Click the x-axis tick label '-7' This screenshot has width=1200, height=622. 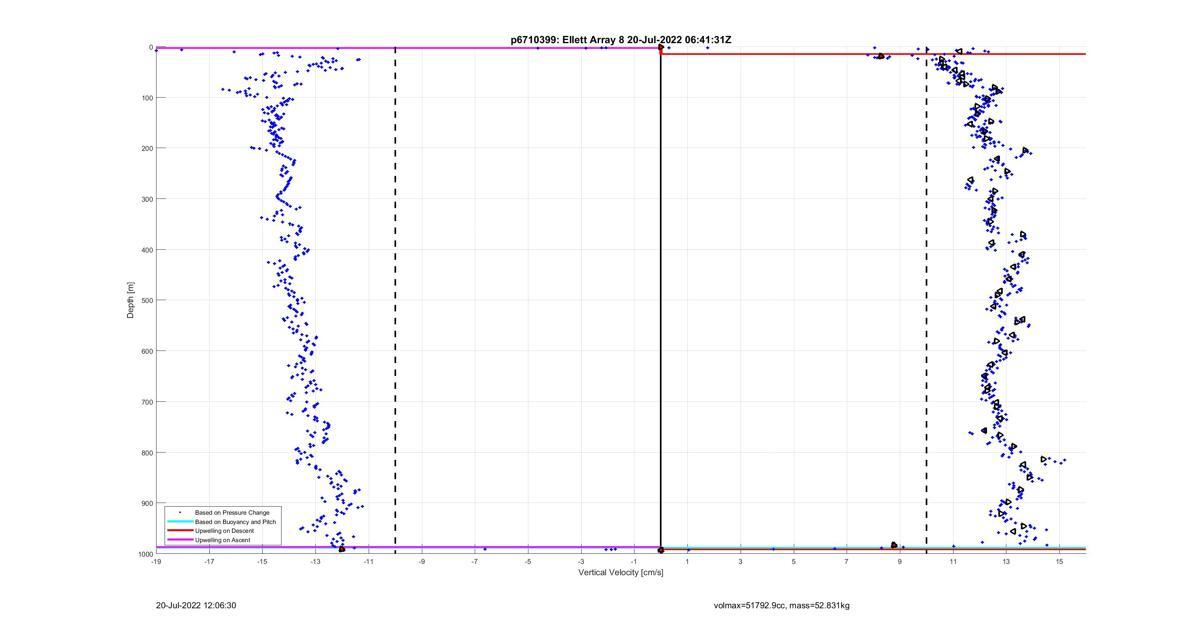click(474, 562)
